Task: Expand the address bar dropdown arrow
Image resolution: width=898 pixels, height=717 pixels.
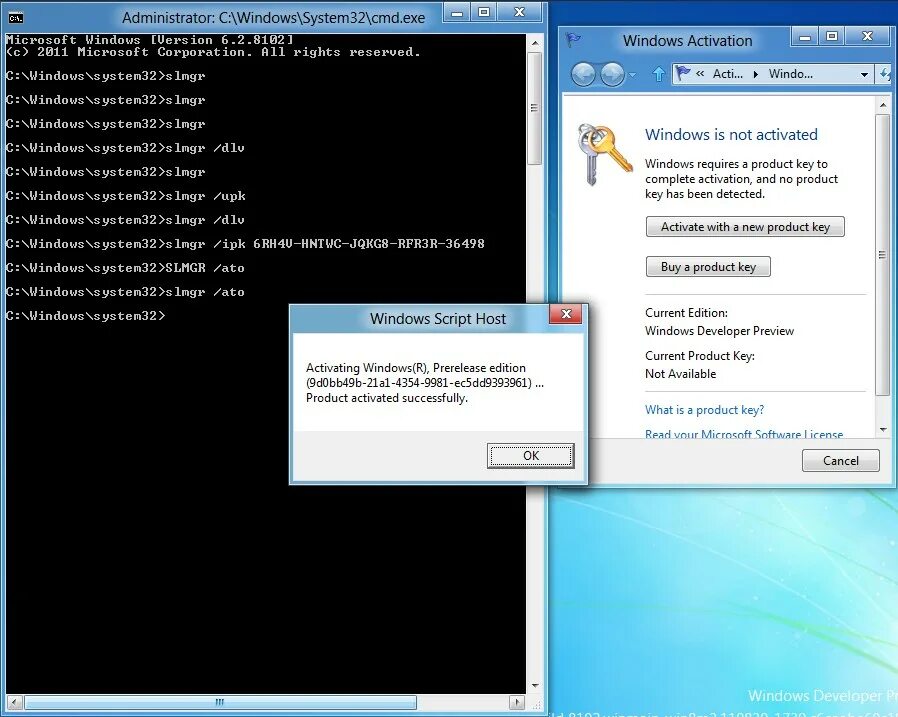Action: click(864, 74)
